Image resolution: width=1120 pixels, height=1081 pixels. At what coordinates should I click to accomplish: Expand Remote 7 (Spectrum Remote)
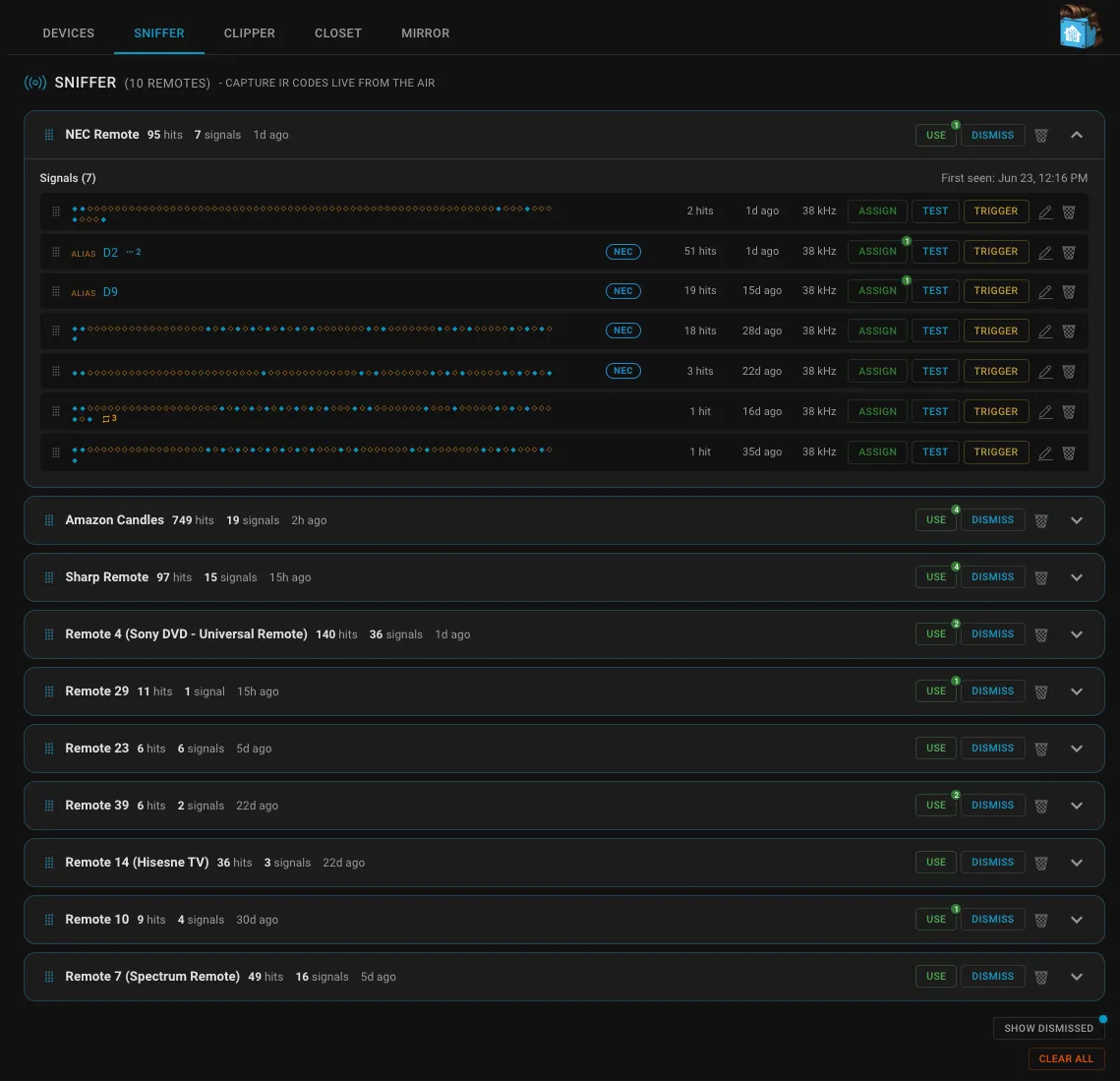pos(1077,977)
